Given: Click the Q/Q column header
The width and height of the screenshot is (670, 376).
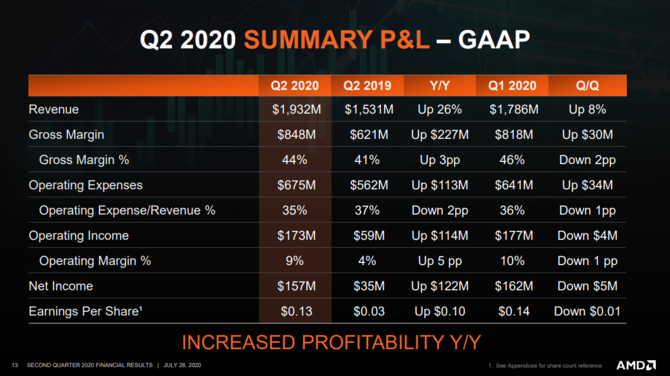Looking at the screenshot, I should click(x=587, y=86).
